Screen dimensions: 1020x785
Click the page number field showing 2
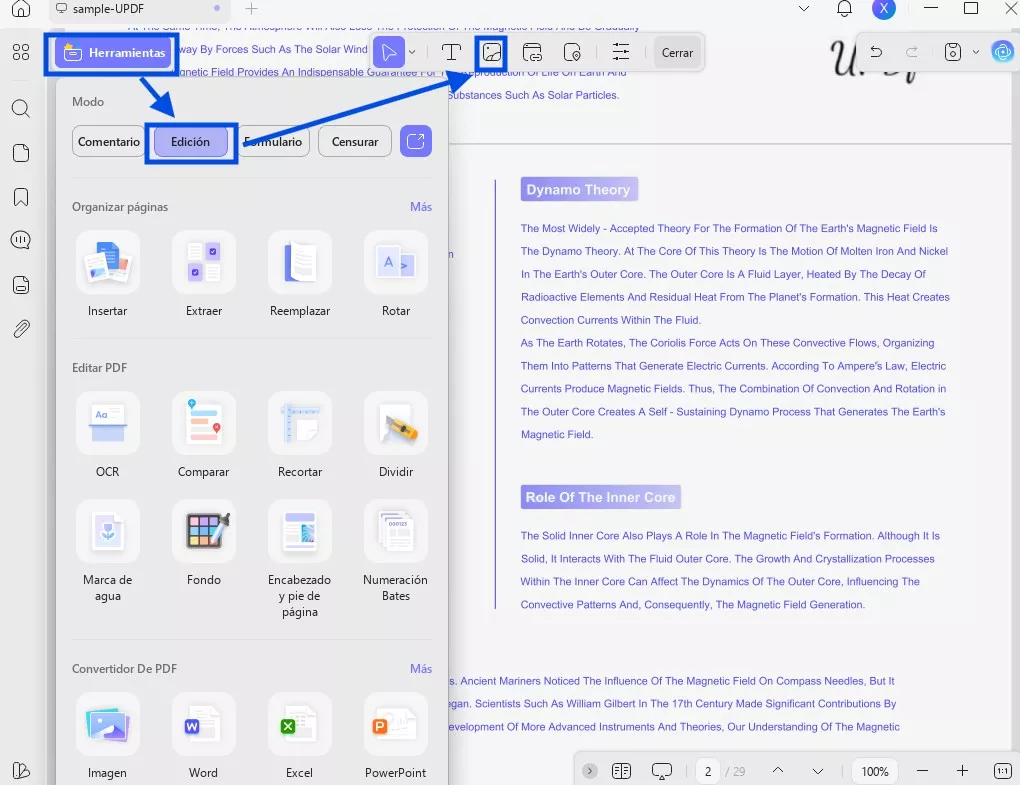click(x=708, y=771)
